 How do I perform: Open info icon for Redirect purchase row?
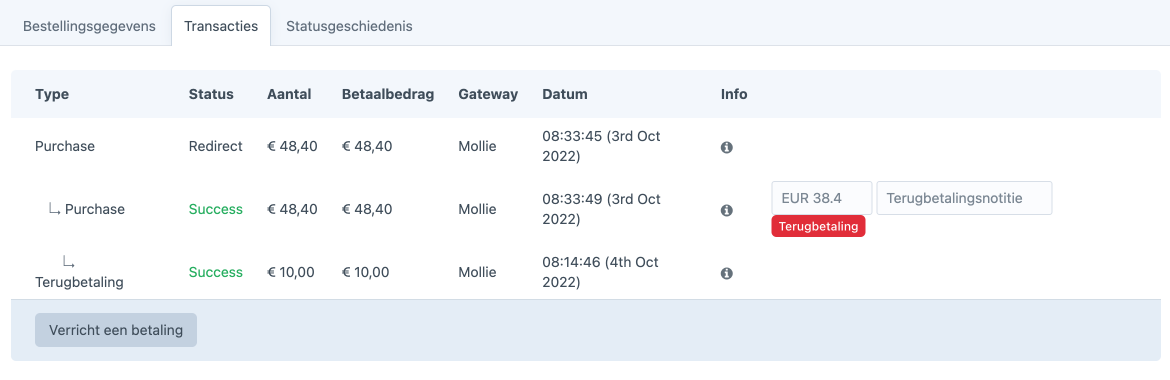727,147
